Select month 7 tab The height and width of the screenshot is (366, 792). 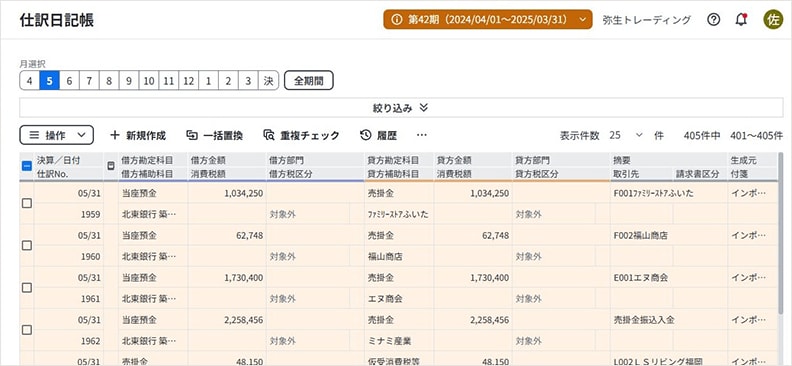(x=89, y=81)
